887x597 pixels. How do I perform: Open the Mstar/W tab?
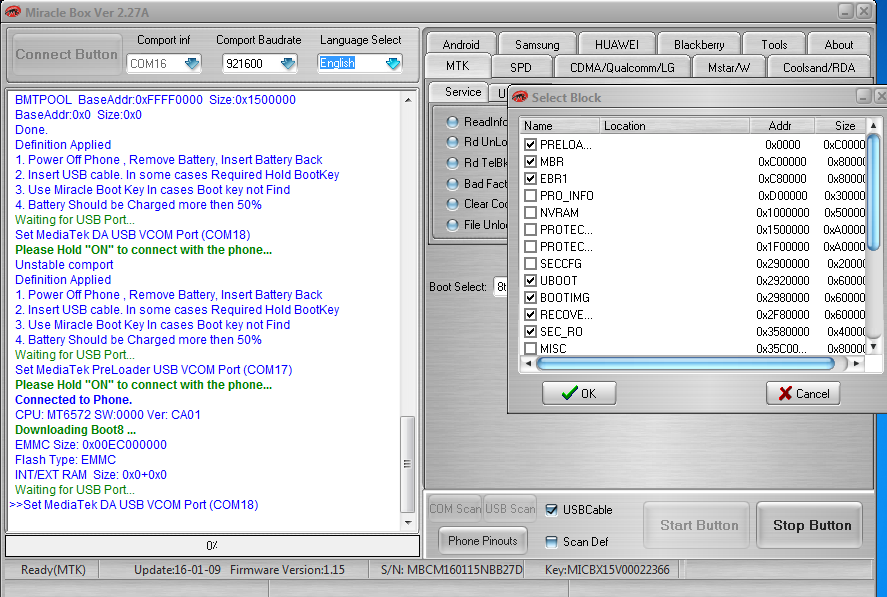pyautogui.click(x=729, y=67)
